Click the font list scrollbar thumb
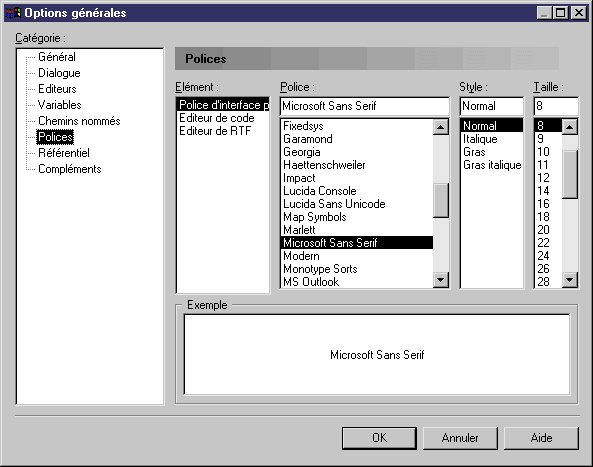This screenshot has width=593, height=467. coord(441,200)
